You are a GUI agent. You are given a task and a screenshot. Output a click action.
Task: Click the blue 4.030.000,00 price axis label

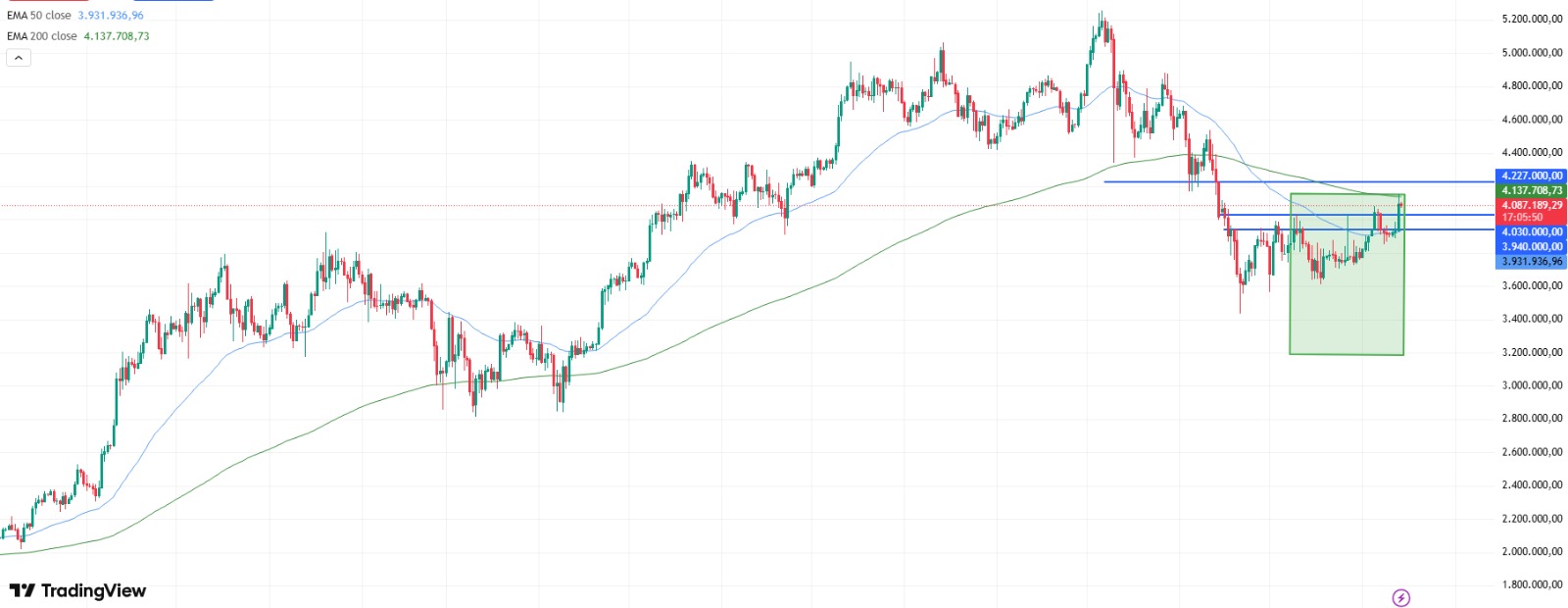(1532, 232)
